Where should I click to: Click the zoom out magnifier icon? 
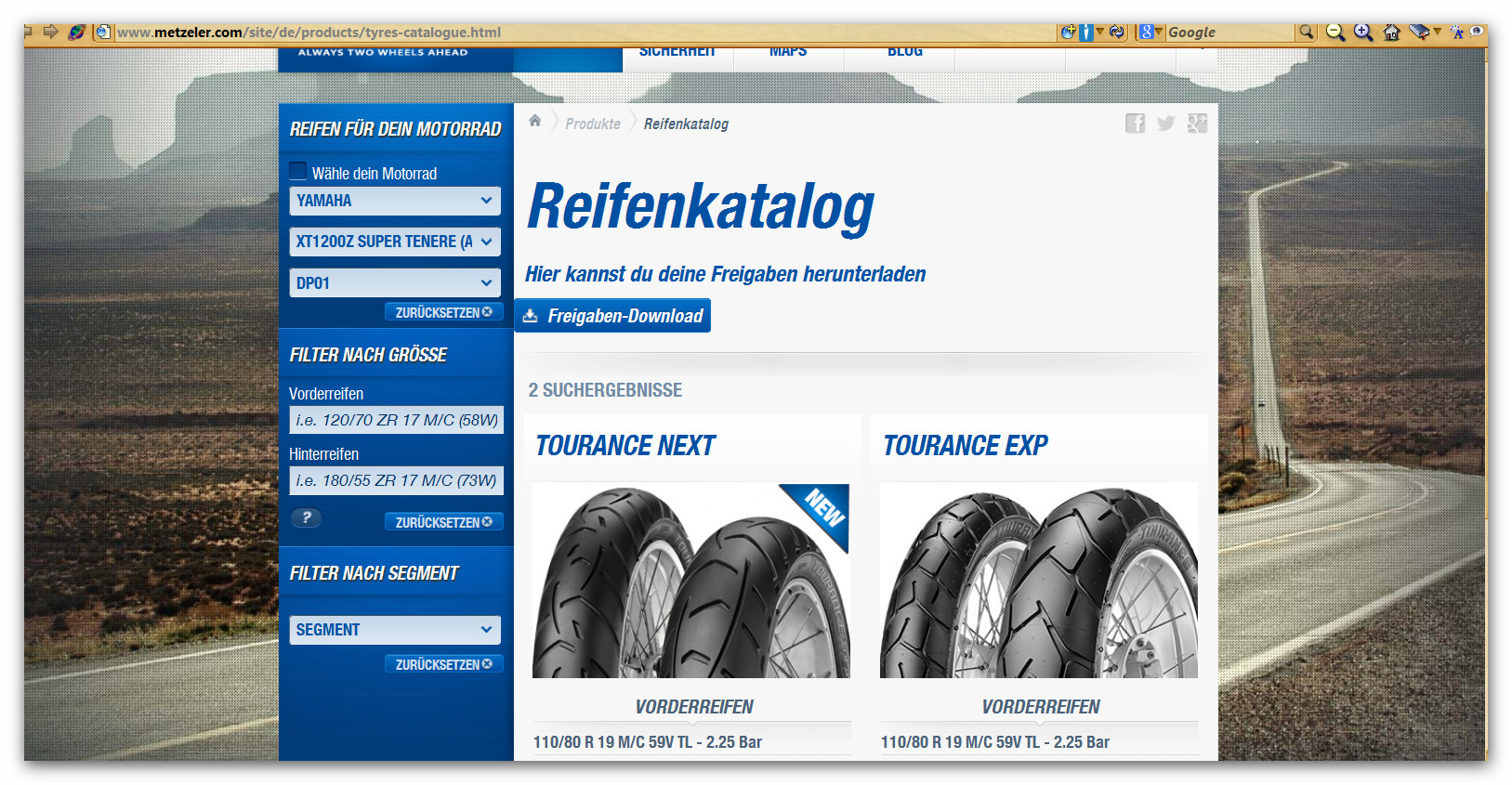[1335, 33]
